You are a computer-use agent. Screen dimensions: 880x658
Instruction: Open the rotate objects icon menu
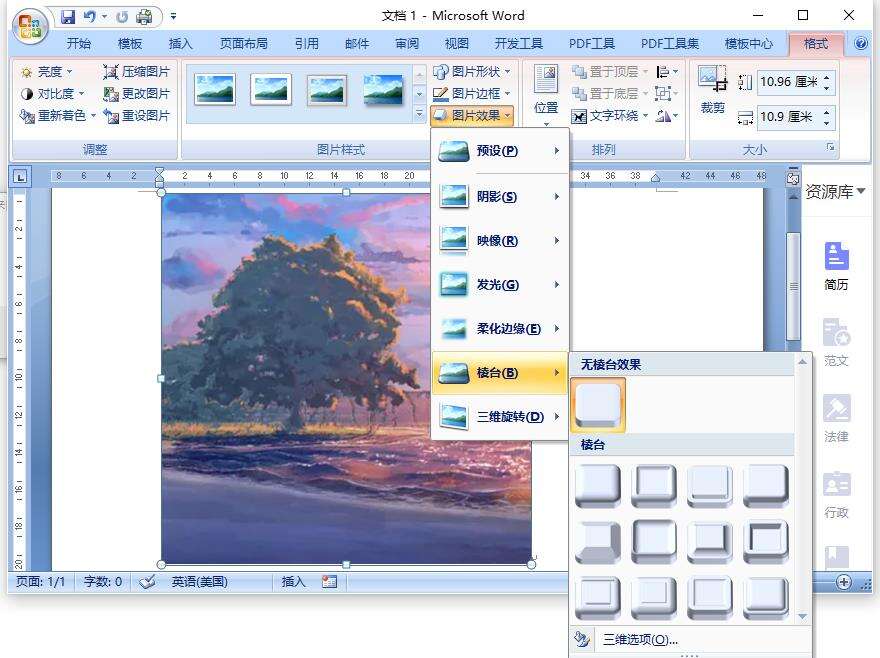pyautogui.click(x=667, y=116)
